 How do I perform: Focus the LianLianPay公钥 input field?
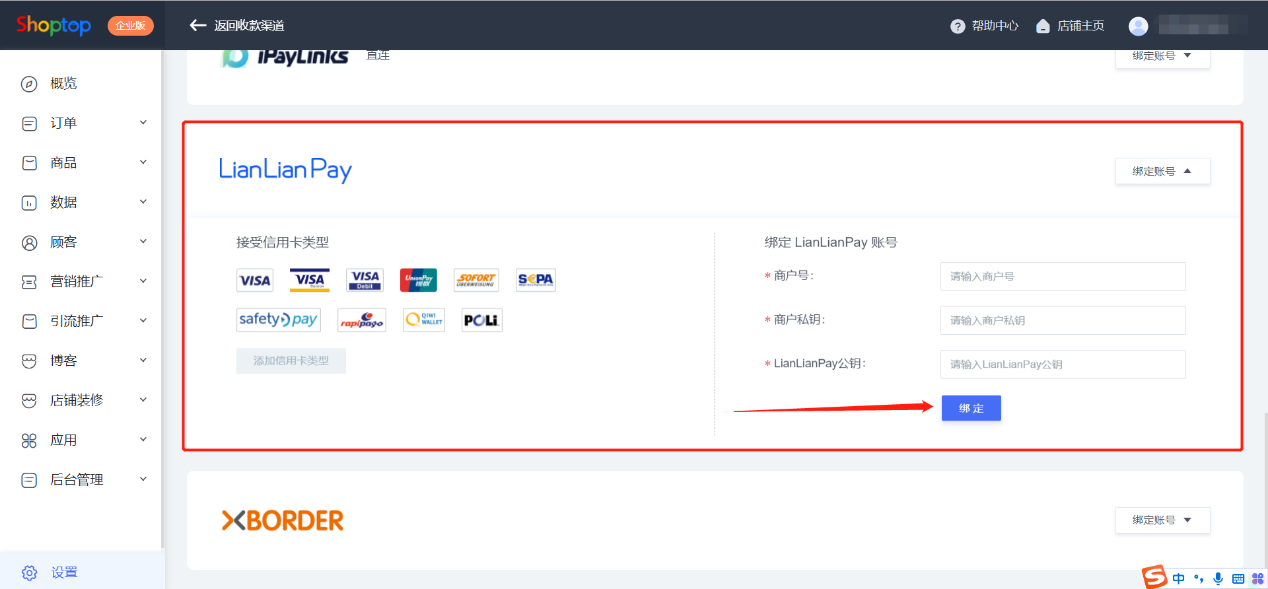coord(1062,364)
